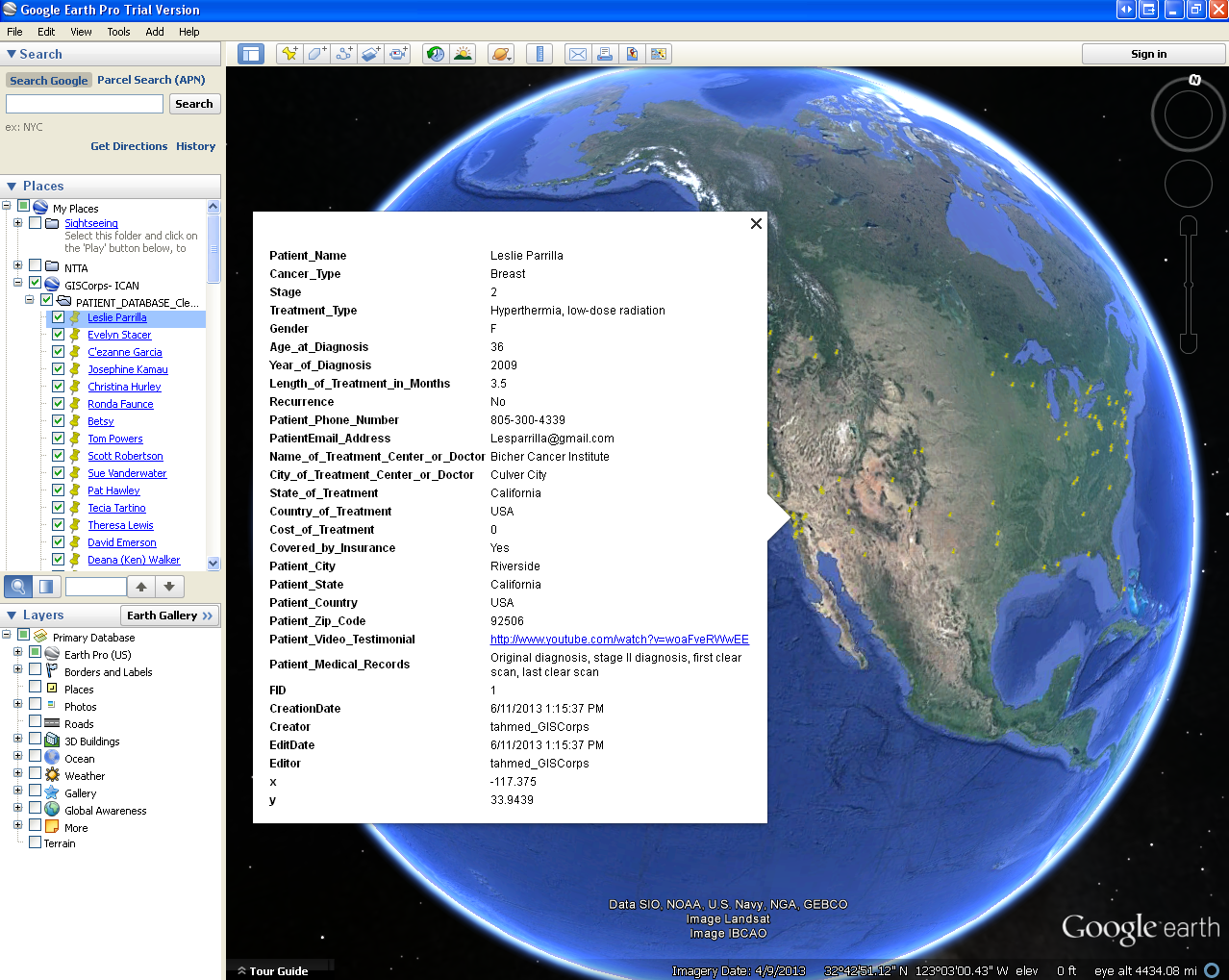This screenshot has height=980, width=1229.
Task: Open the Add menu
Action: tap(155, 32)
